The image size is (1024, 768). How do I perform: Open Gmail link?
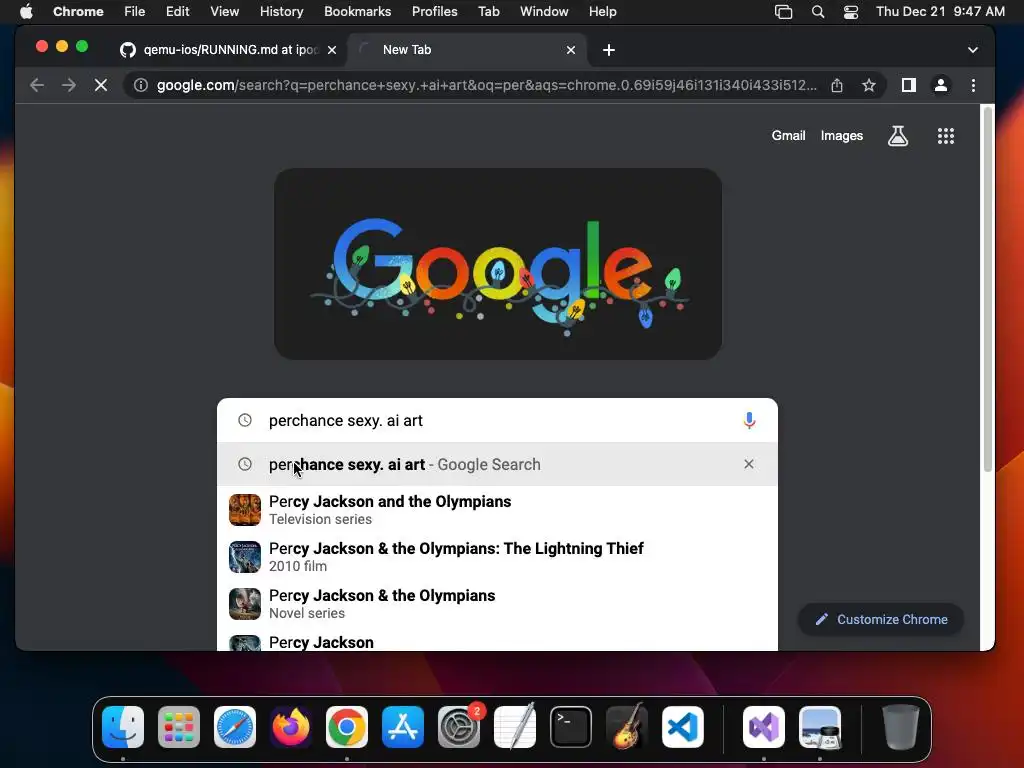click(788, 135)
